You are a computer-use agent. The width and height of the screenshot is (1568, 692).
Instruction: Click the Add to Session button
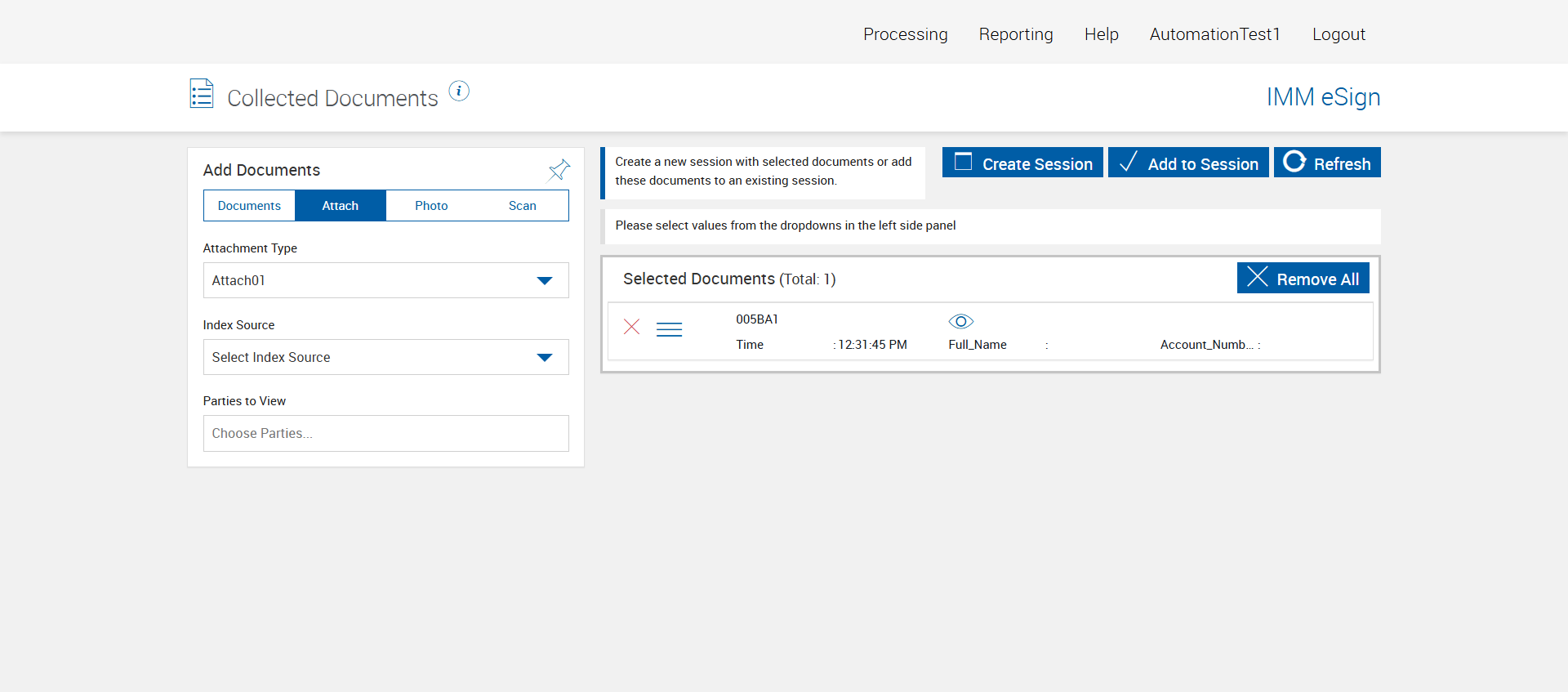point(1188,163)
